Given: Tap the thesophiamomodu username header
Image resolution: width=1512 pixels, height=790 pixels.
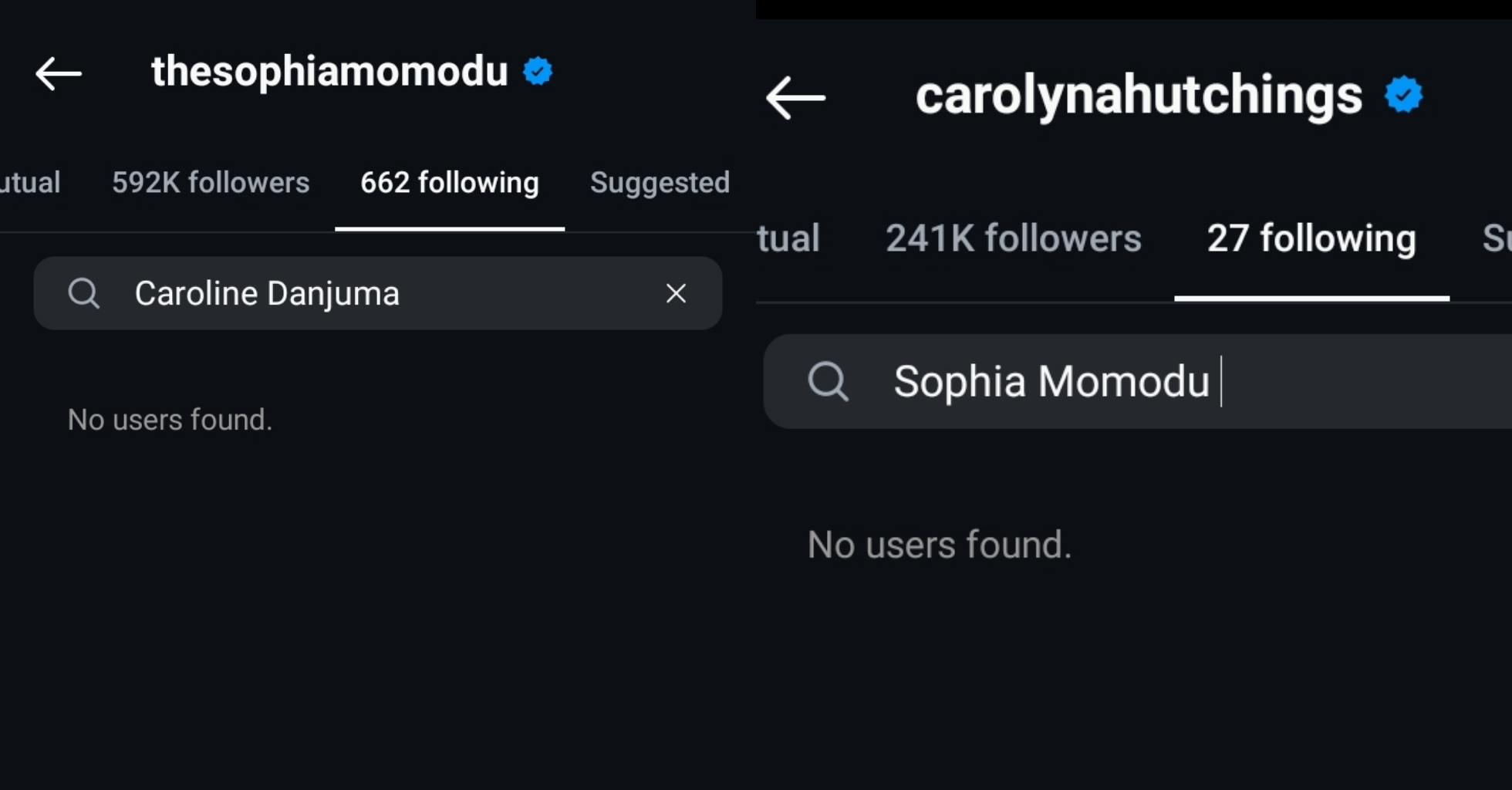Looking at the screenshot, I should (329, 72).
